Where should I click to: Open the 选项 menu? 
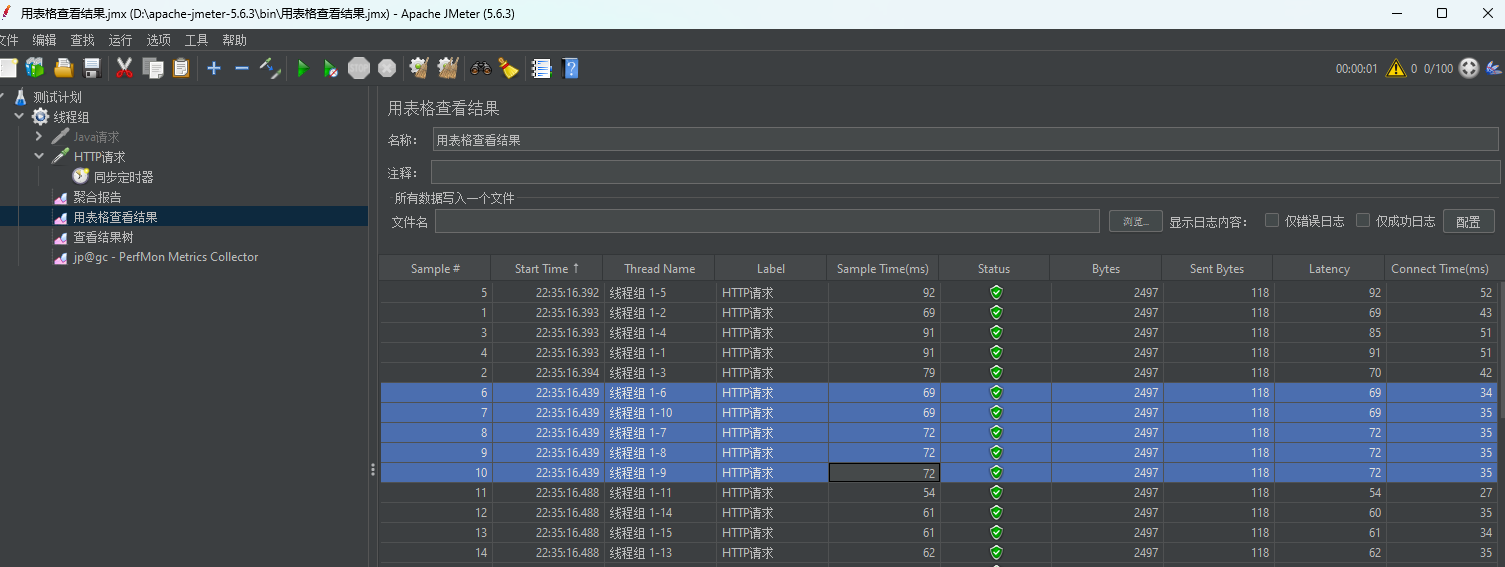[x=158, y=40]
